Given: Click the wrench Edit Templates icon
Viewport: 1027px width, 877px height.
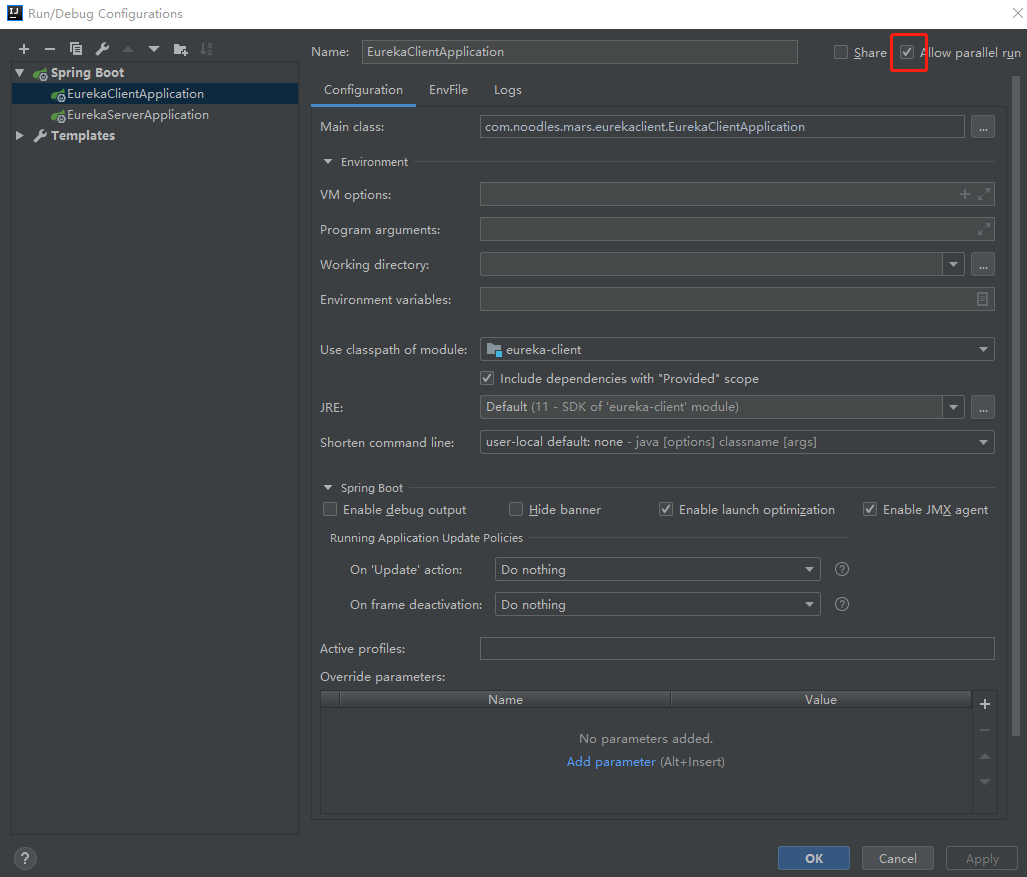Looking at the screenshot, I should pyautogui.click(x=102, y=49).
